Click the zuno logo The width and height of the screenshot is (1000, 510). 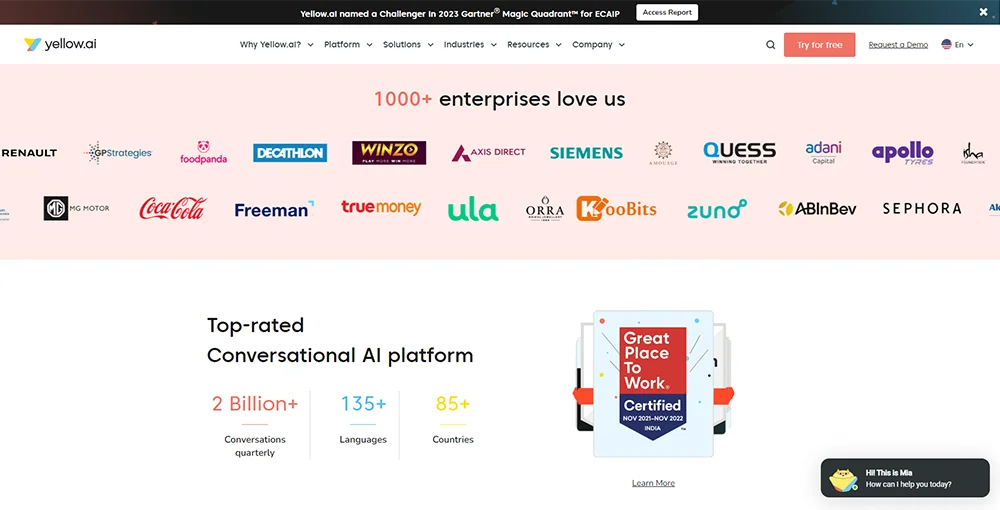[x=717, y=209]
